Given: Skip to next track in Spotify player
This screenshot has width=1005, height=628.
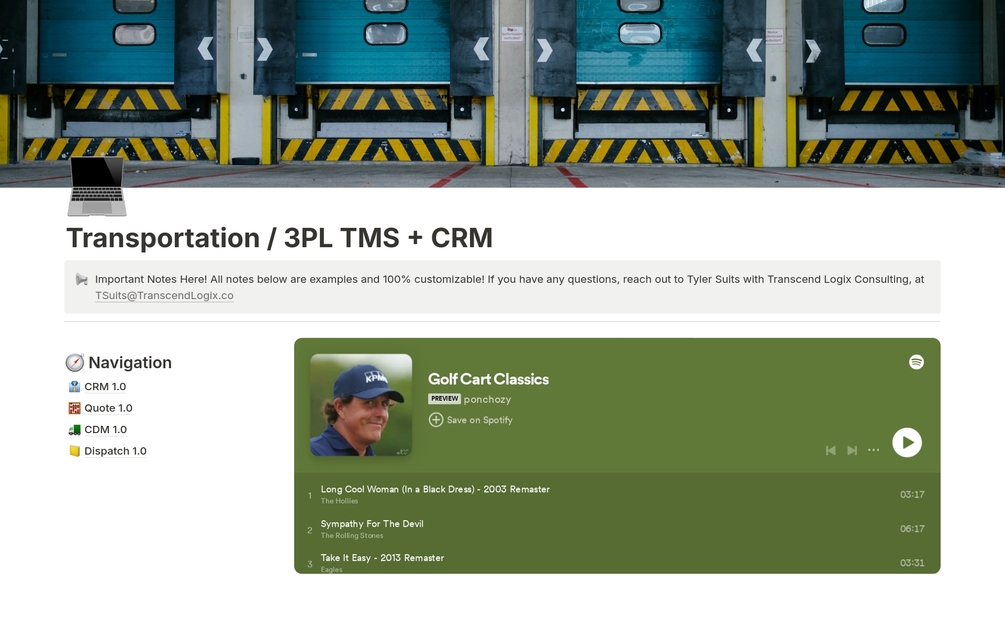Looking at the screenshot, I should pyautogui.click(x=852, y=450).
